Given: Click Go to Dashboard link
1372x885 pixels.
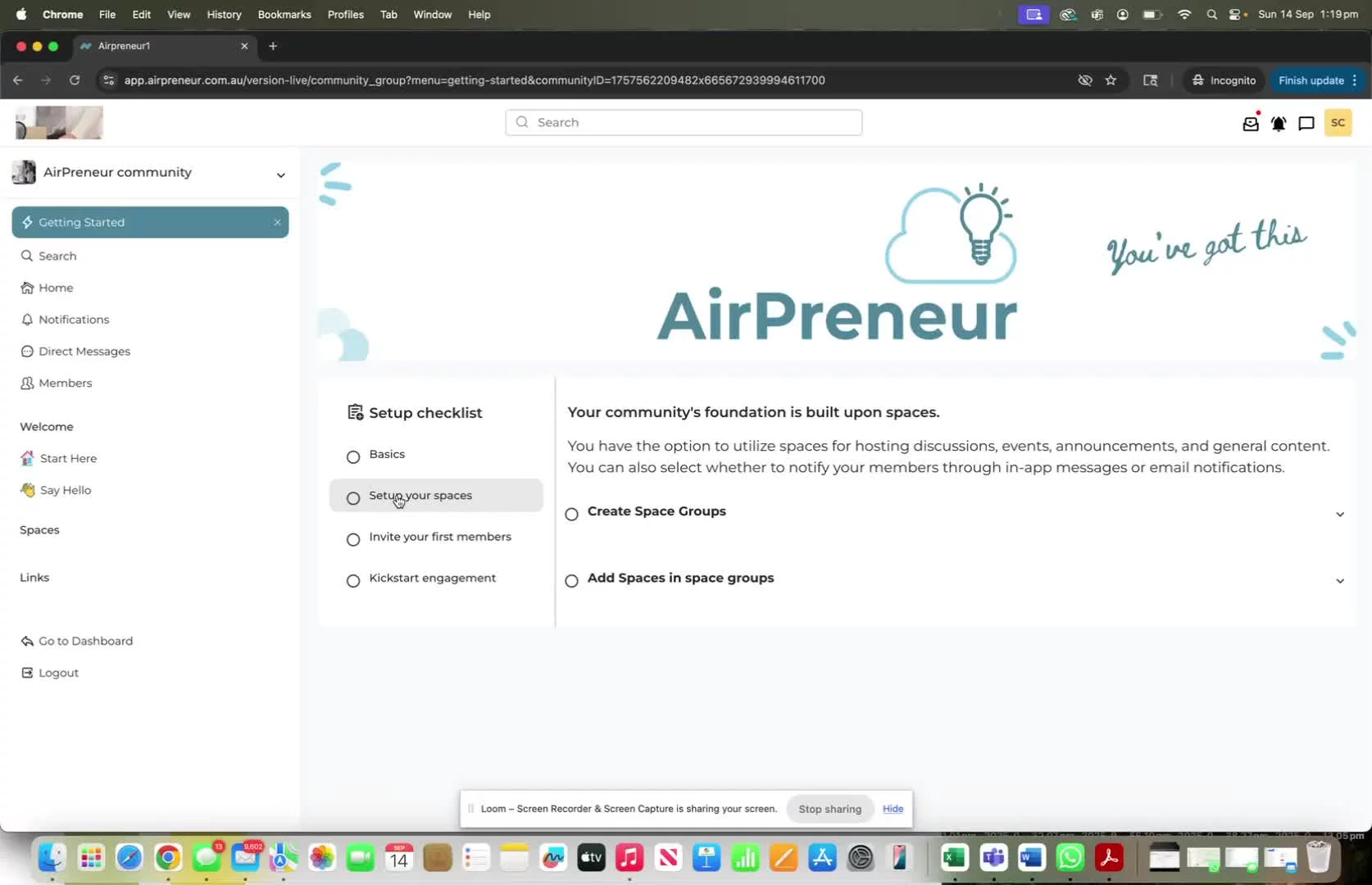Looking at the screenshot, I should point(76,641).
